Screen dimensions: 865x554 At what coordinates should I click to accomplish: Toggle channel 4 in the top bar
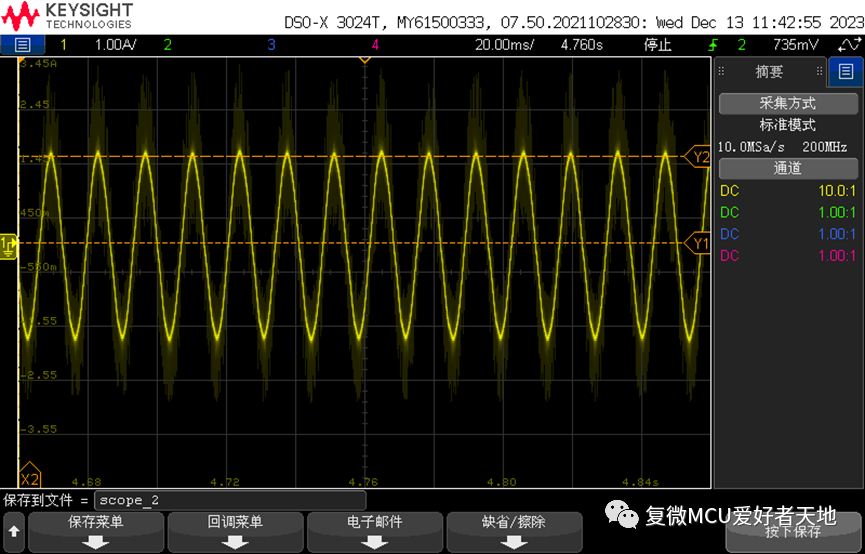tap(375, 45)
